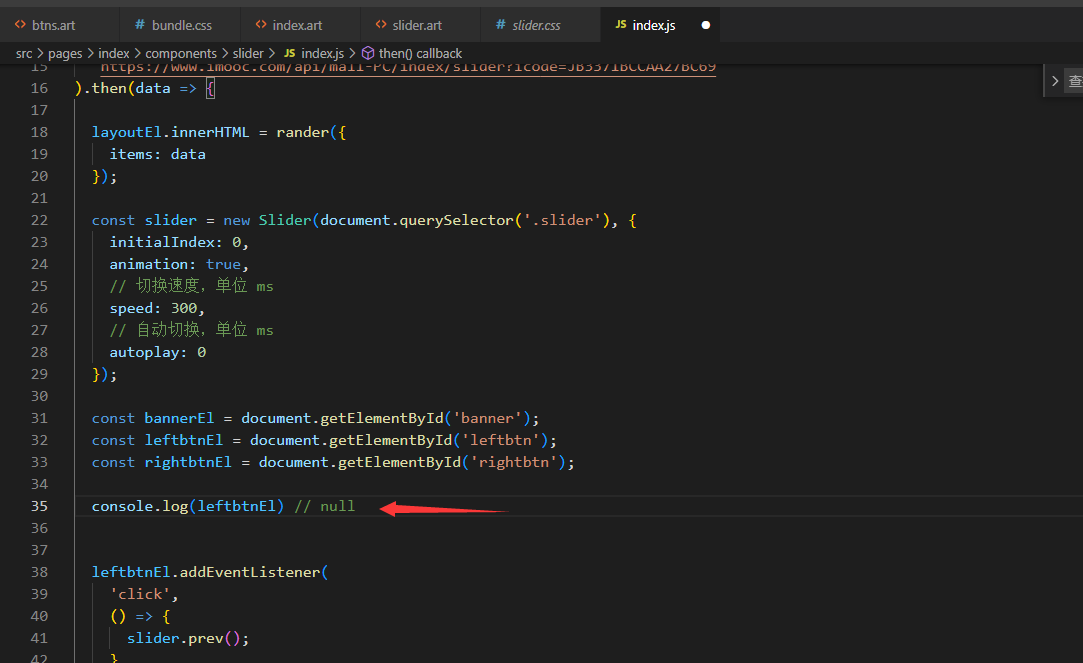Switch to the btns.art tab
The height and width of the screenshot is (663, 1083).
(x=53, y=24)
